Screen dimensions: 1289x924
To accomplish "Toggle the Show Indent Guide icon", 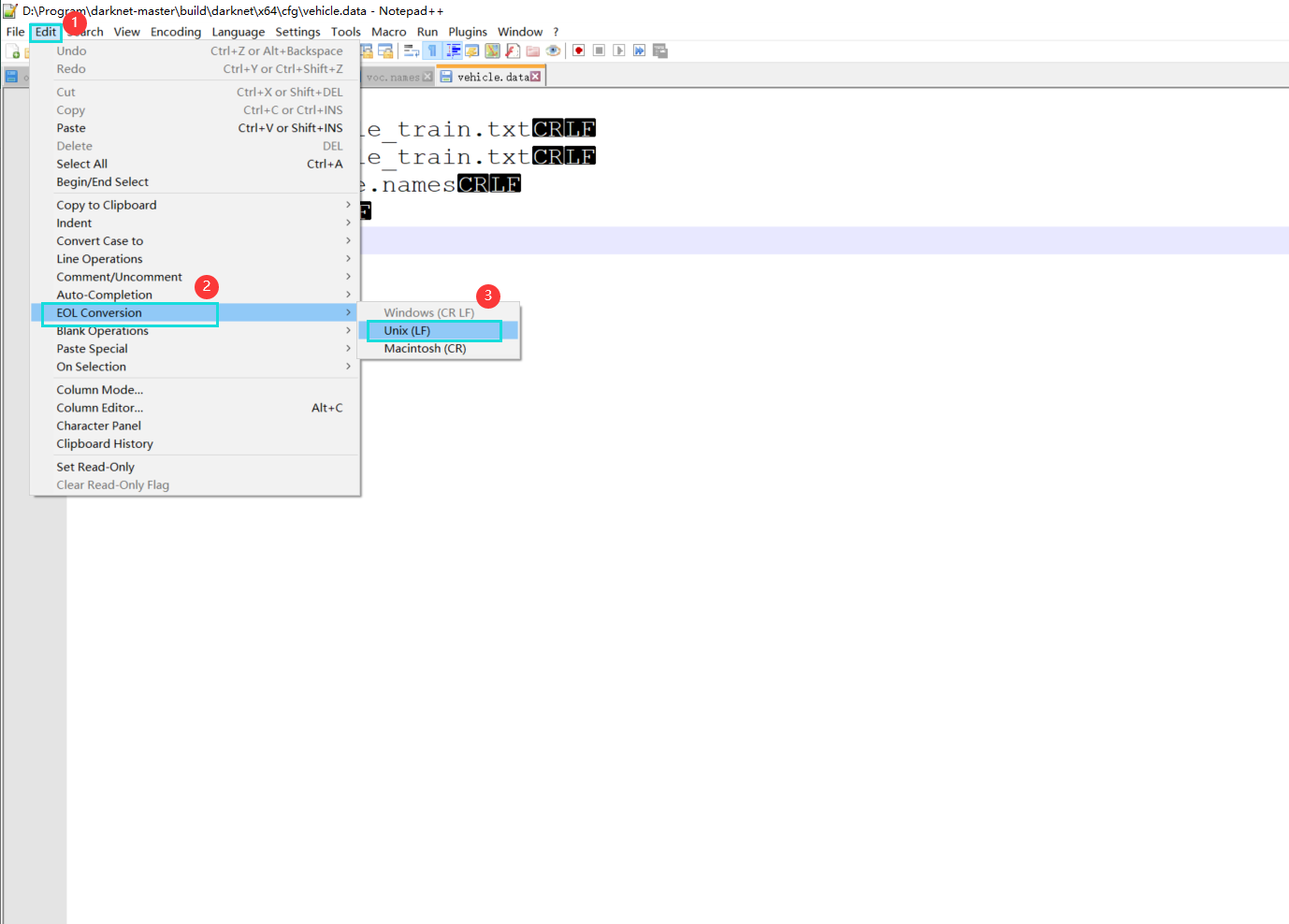I will click(453, 51).
